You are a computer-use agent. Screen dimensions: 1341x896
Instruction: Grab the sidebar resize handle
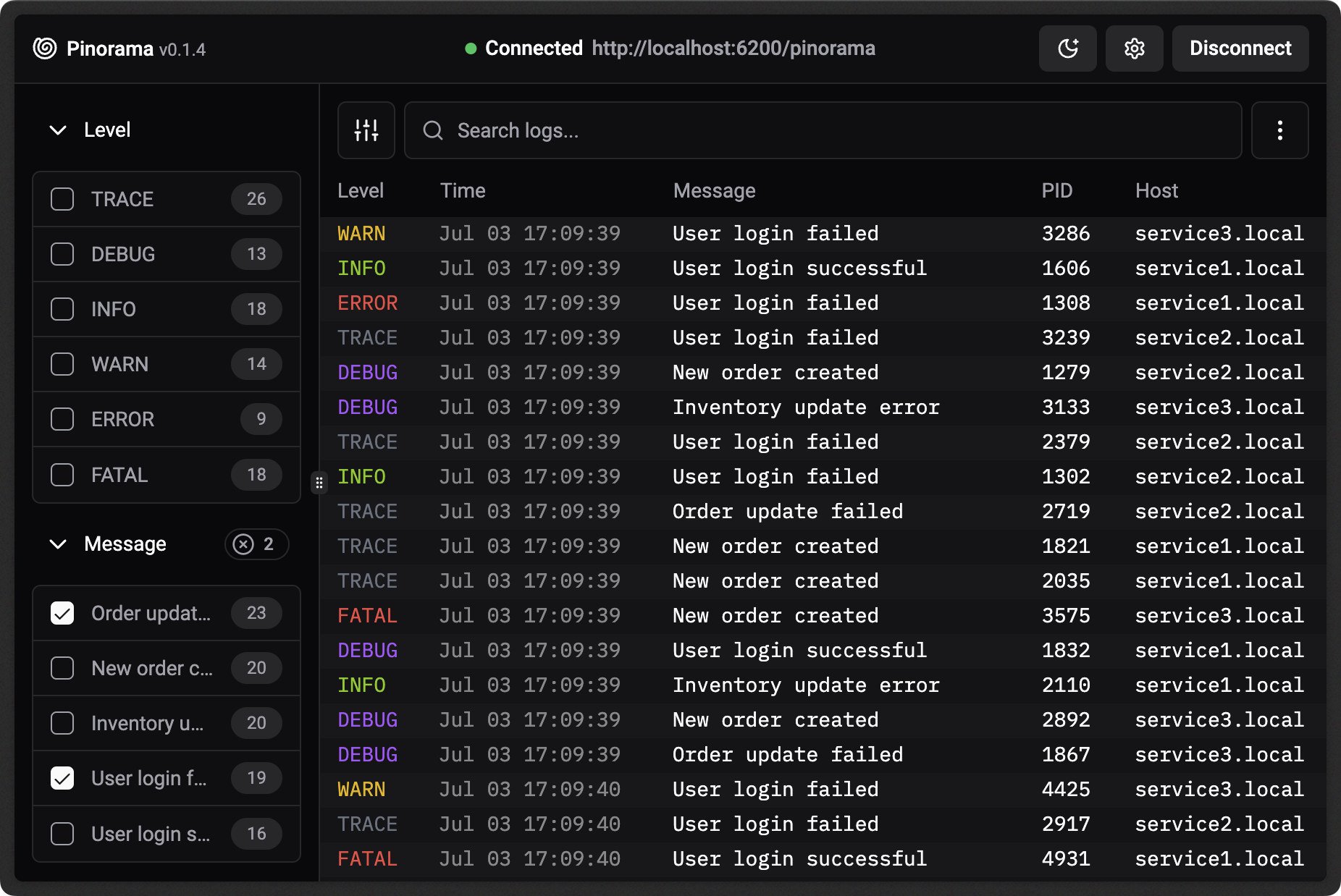click(319, 483)
